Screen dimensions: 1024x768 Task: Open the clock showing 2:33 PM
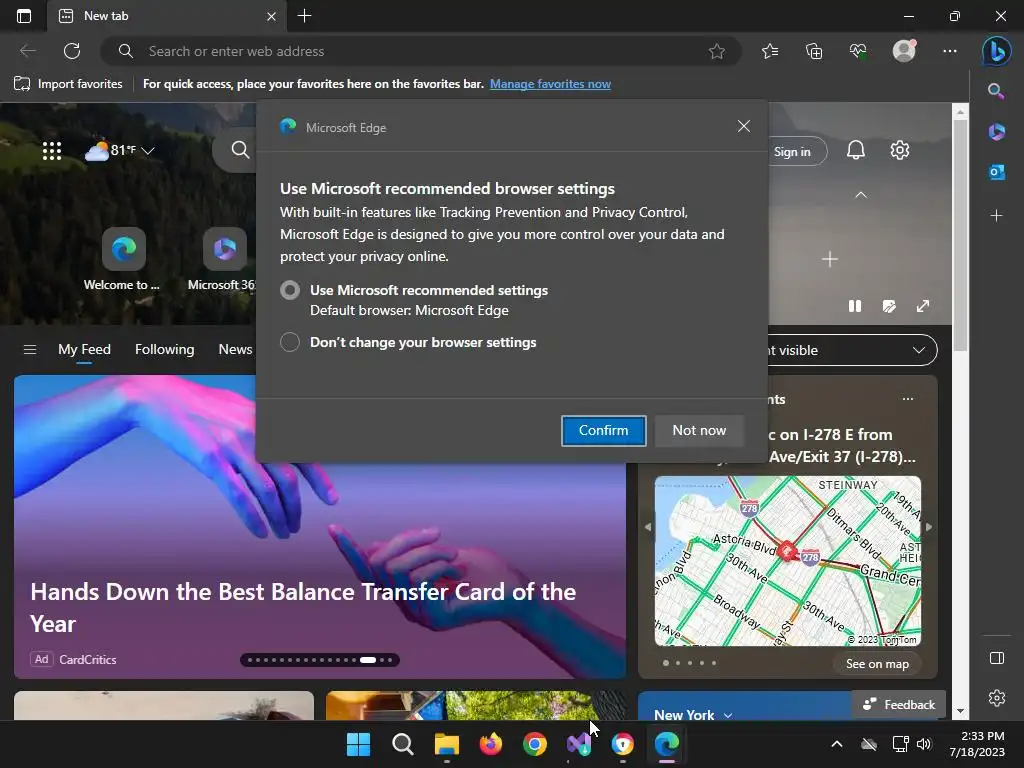point(977,744)
